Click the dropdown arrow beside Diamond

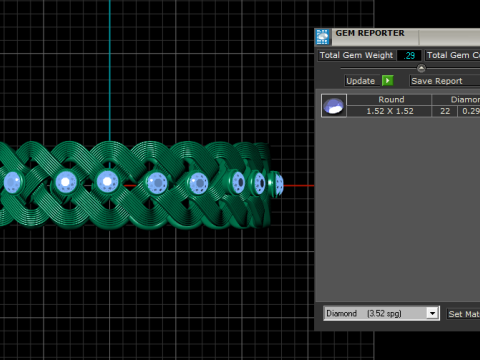(432, 313)
